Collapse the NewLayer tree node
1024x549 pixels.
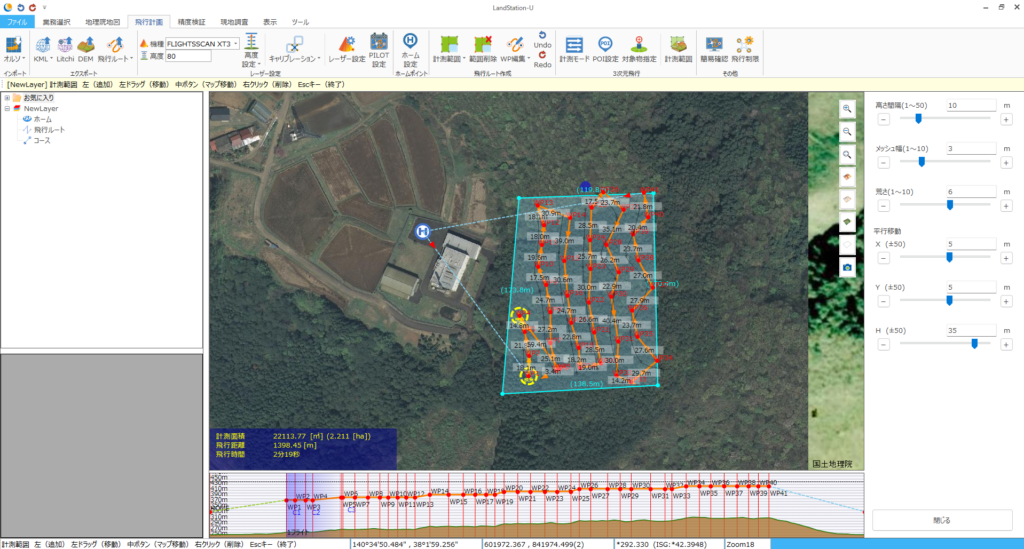(7, 108)
